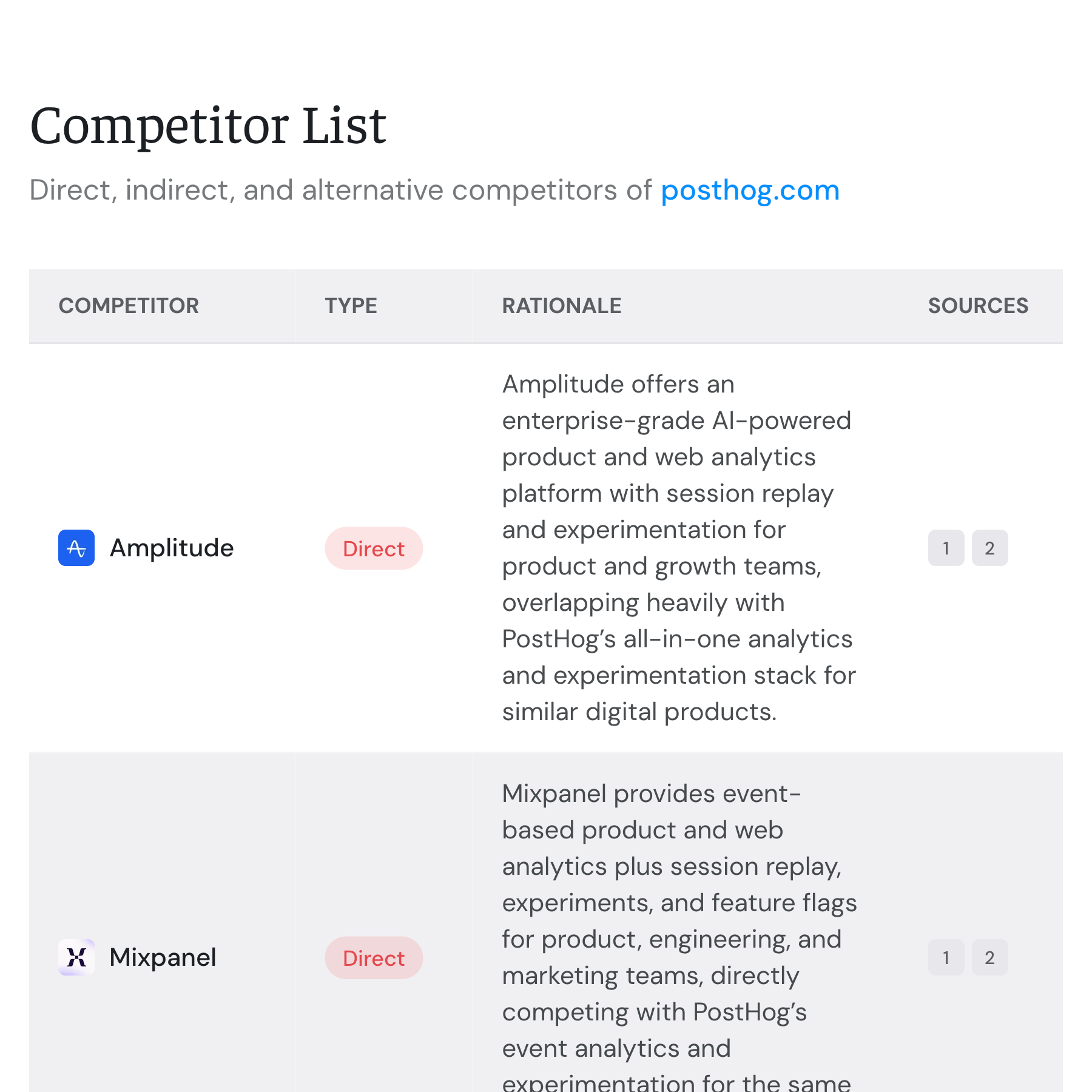Open source citation 1 for Mixpanel
The height and width of the screenshot is (1092, 1092).
pos(946,957)
